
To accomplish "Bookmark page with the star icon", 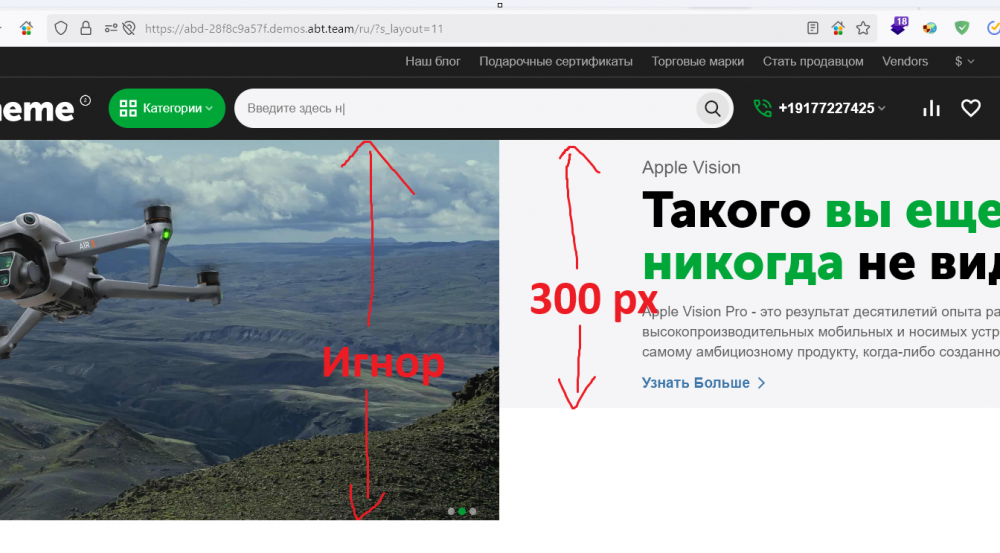I will click(x=863, y=28).
